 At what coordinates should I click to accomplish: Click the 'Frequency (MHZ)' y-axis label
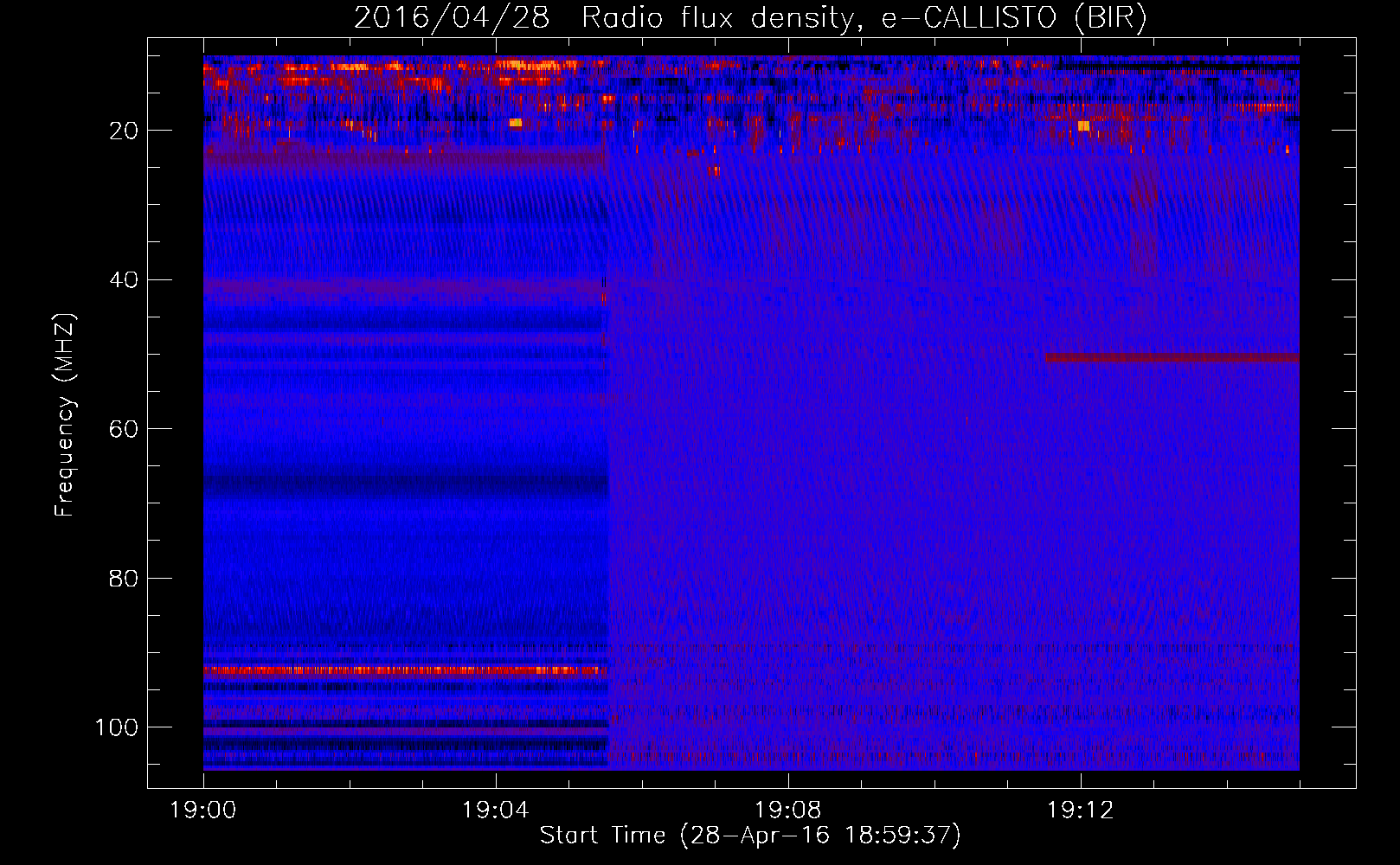click(65, 415)
